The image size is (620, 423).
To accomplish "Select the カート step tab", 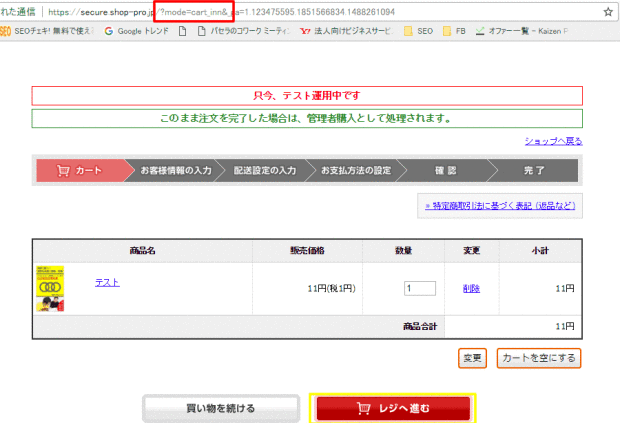I will click(80, 170).
